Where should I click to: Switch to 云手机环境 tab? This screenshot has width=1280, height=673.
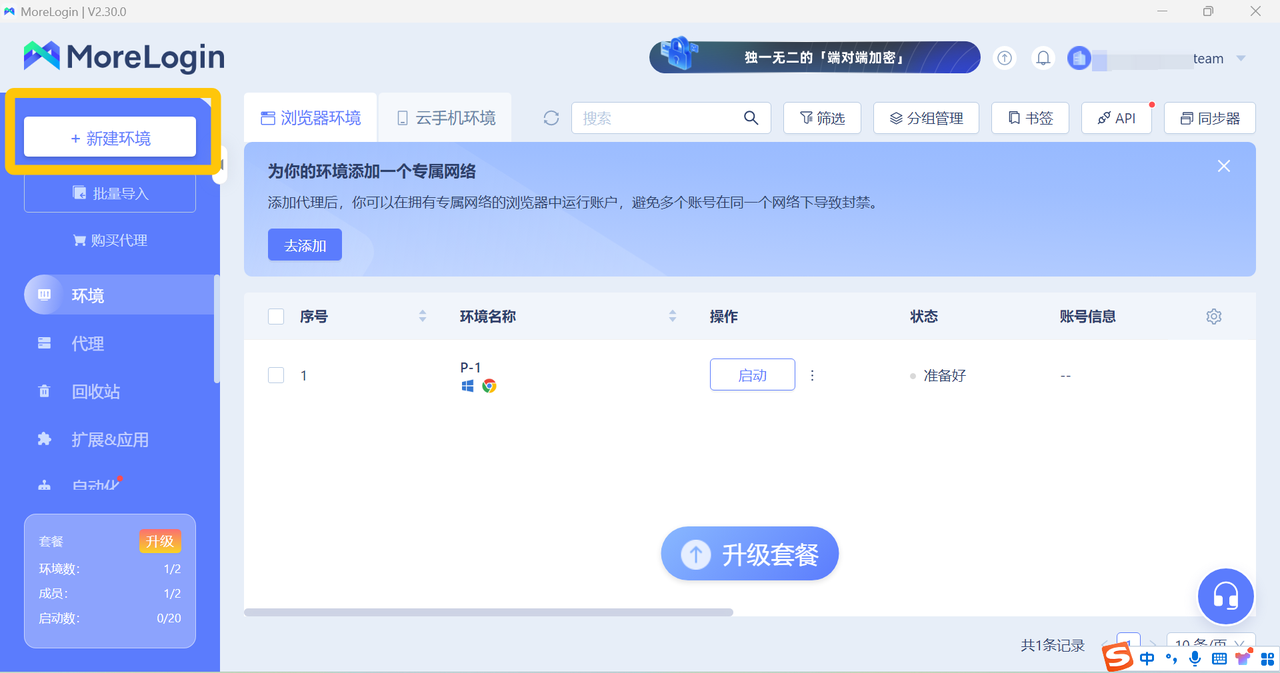pos(446,118)
